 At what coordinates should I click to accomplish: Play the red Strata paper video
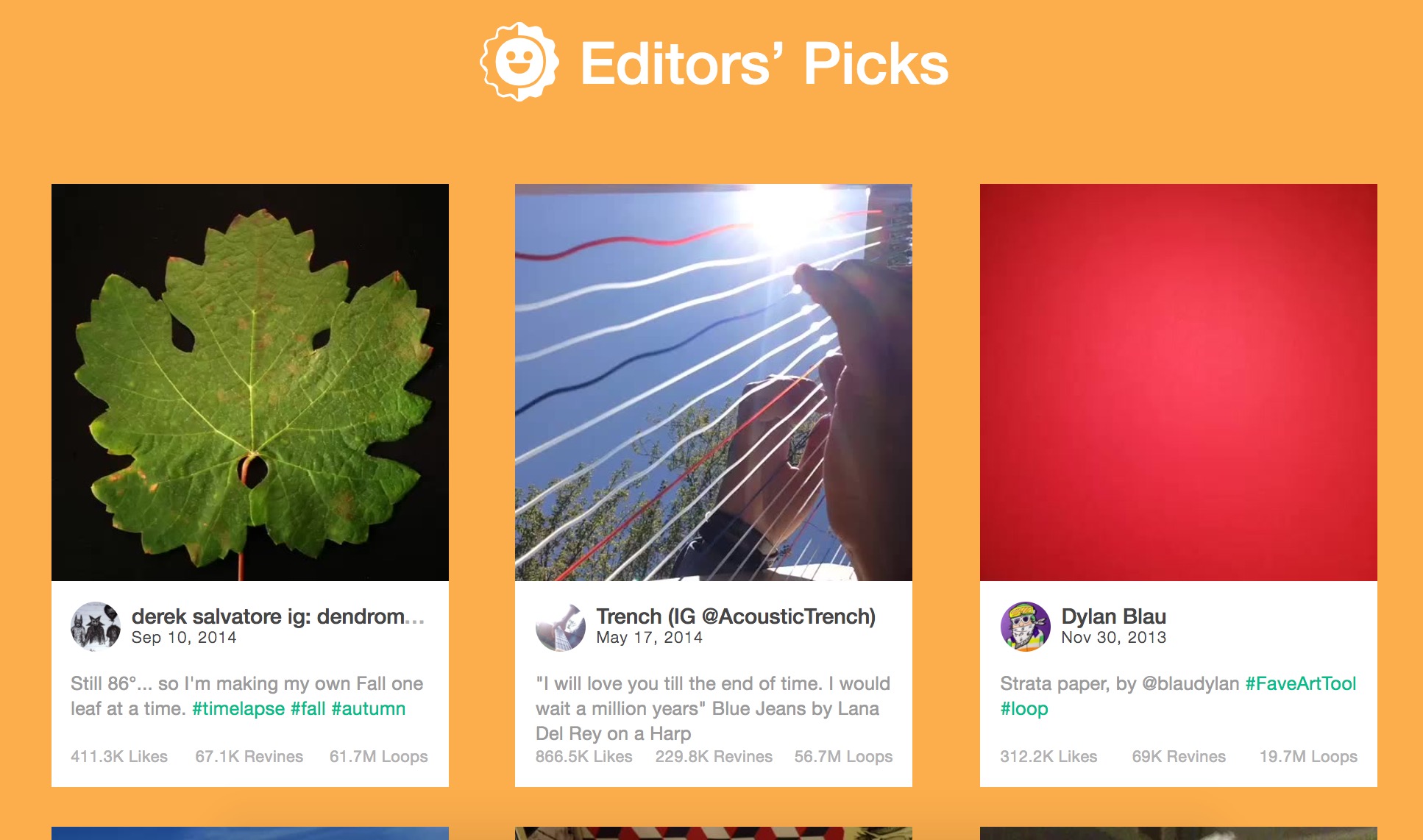coord(1178,382)
